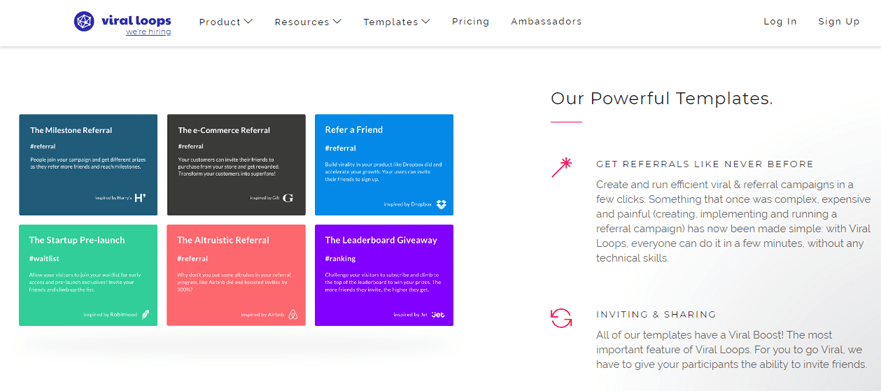881x391 pixels.
Task: Click the Viral Loops logo icon
Action: (x=84, y=21)
